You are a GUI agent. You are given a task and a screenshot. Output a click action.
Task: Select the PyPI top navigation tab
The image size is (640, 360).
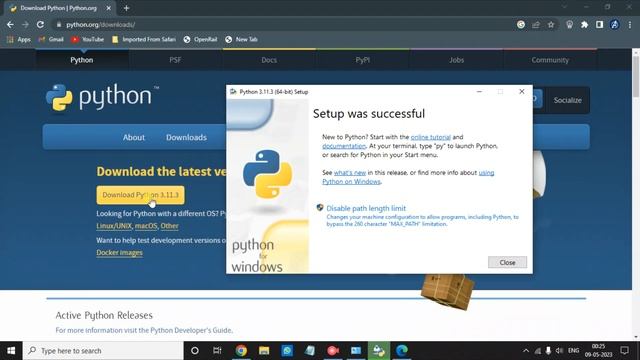point(362,60)
